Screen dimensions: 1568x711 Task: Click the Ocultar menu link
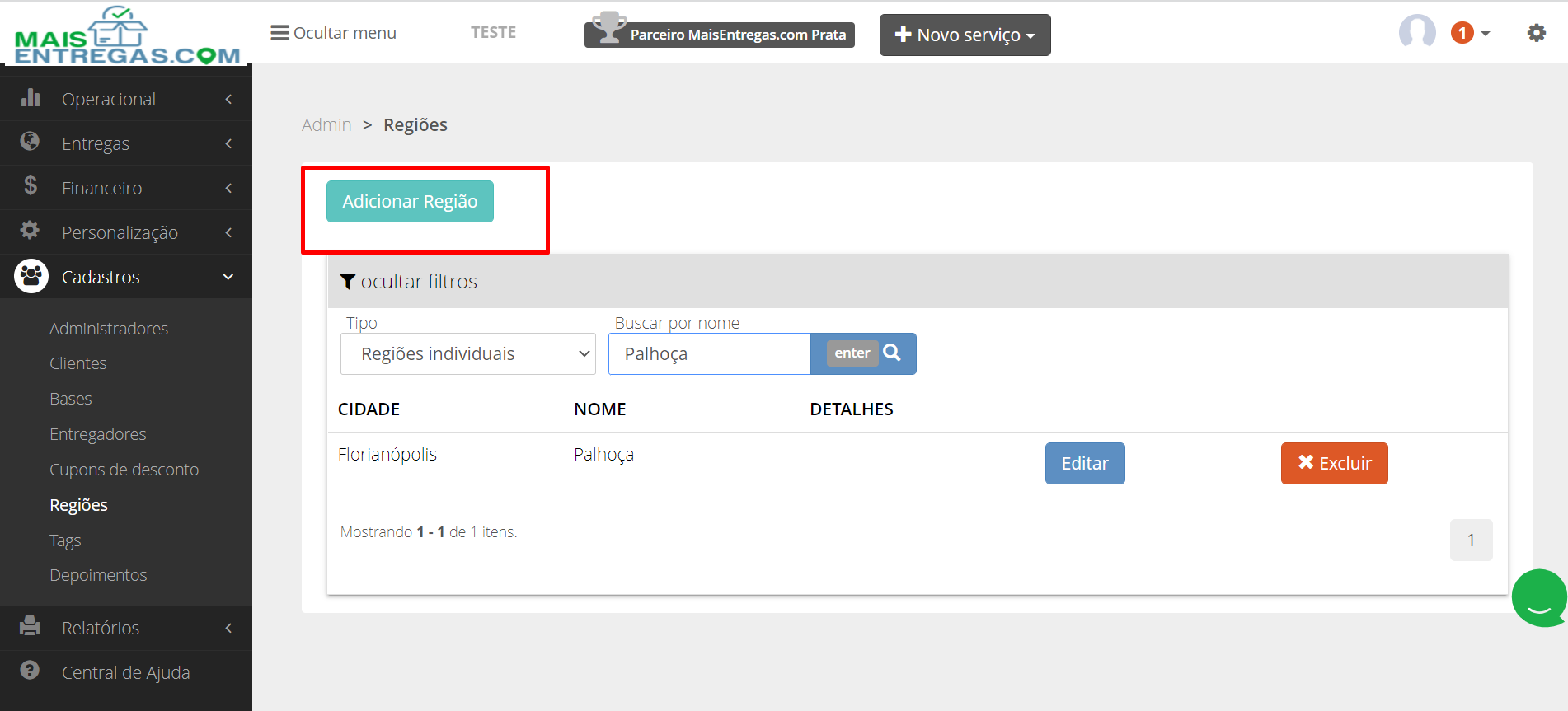[345, 33]
